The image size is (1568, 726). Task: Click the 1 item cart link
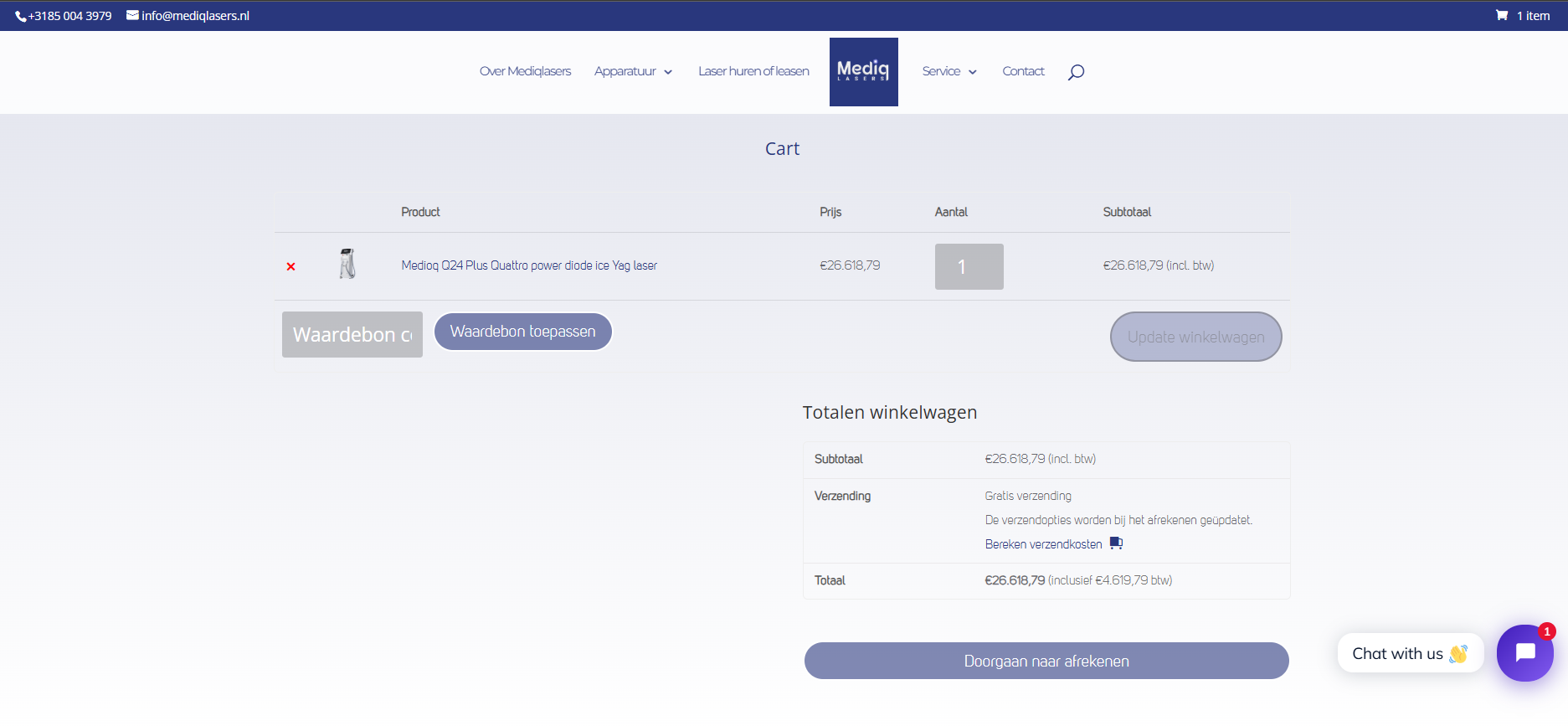1533,16
